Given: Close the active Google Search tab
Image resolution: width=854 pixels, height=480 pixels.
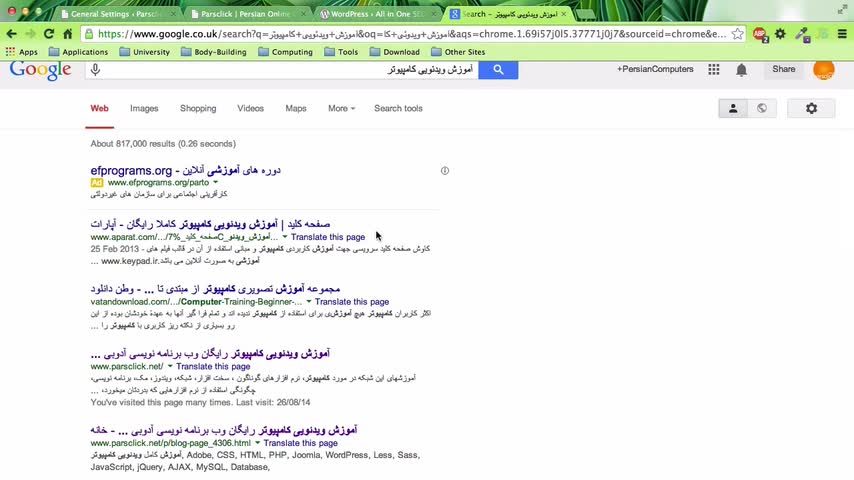Looking at the screenshot, I should [564, 14].
